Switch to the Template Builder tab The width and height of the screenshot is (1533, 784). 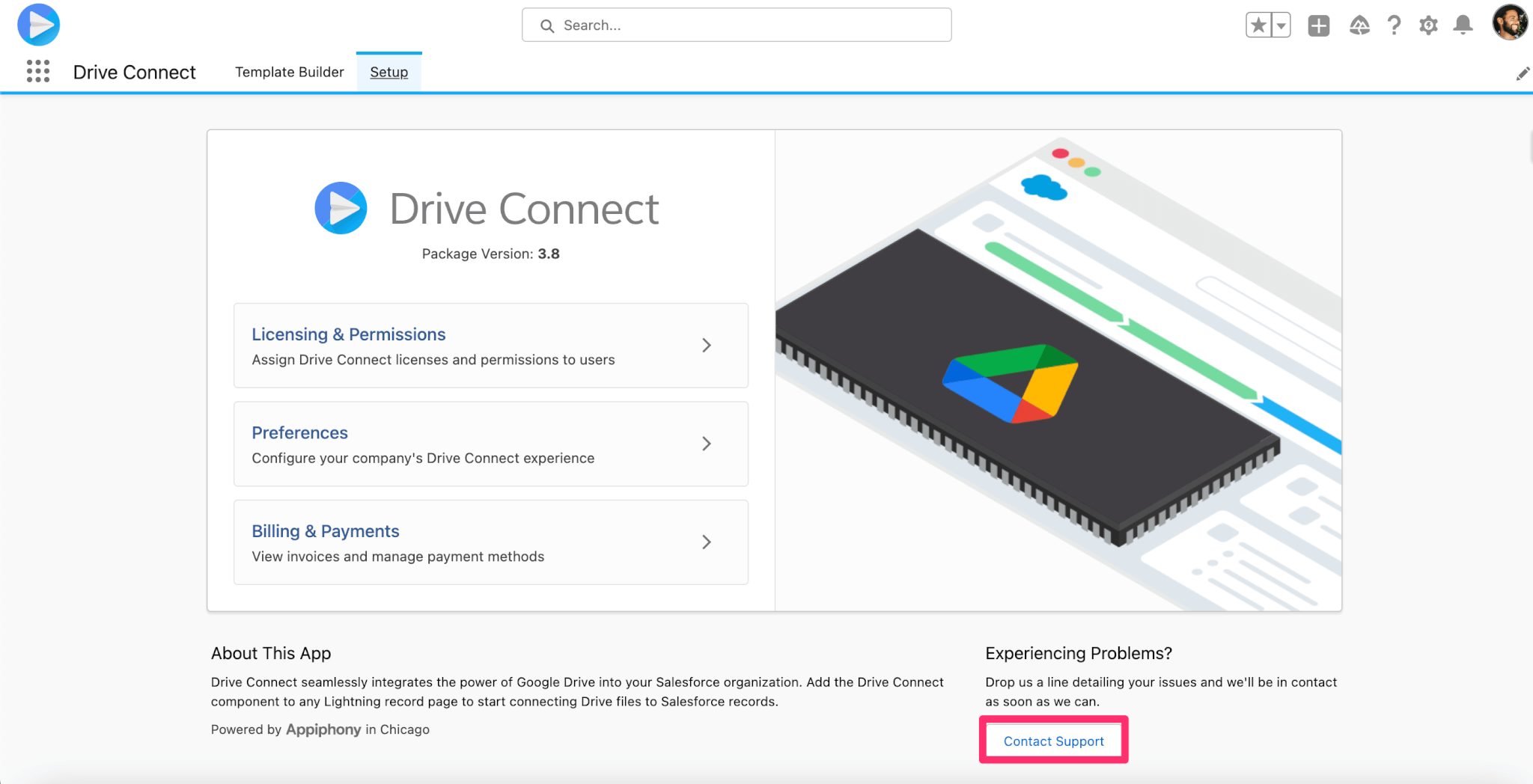pyautogui.click(x=290, y=73)
